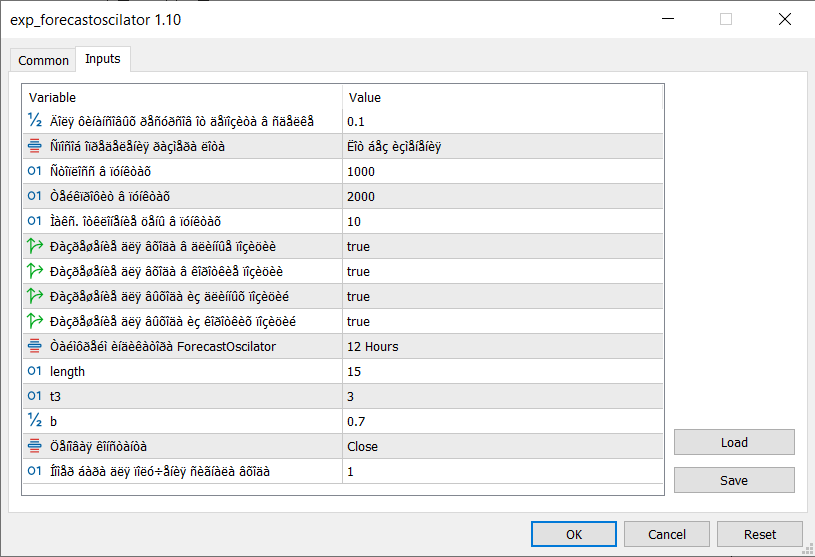This screenshot has height=557, width=815.
Task: Click the integer icon in the 1000 value row
Action: (35, 171)
